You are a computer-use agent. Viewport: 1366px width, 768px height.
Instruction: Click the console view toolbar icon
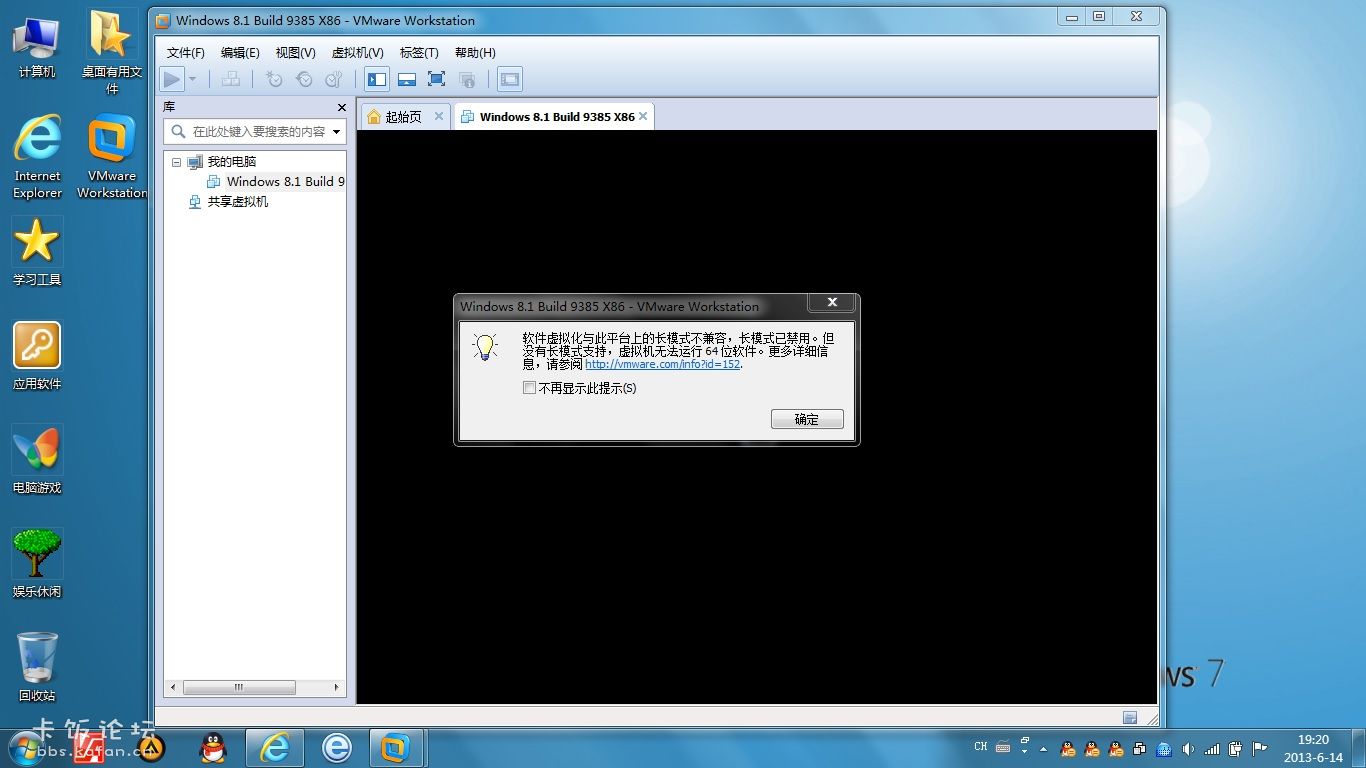(x=510, y=79)
